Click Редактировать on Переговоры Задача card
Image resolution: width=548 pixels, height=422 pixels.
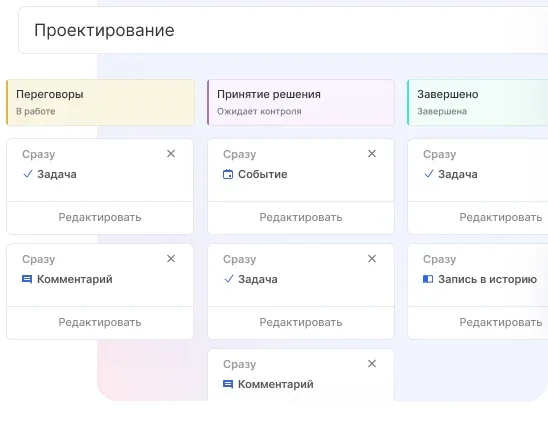(100, 217)
